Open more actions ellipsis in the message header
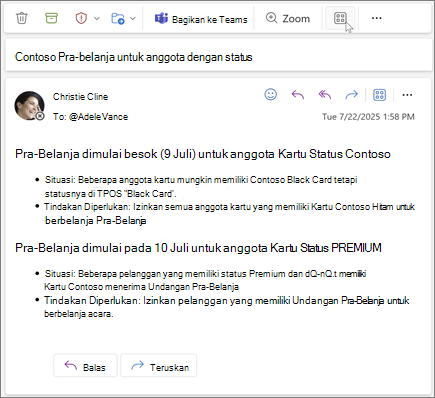435x398 pixels. pos(407,95)
